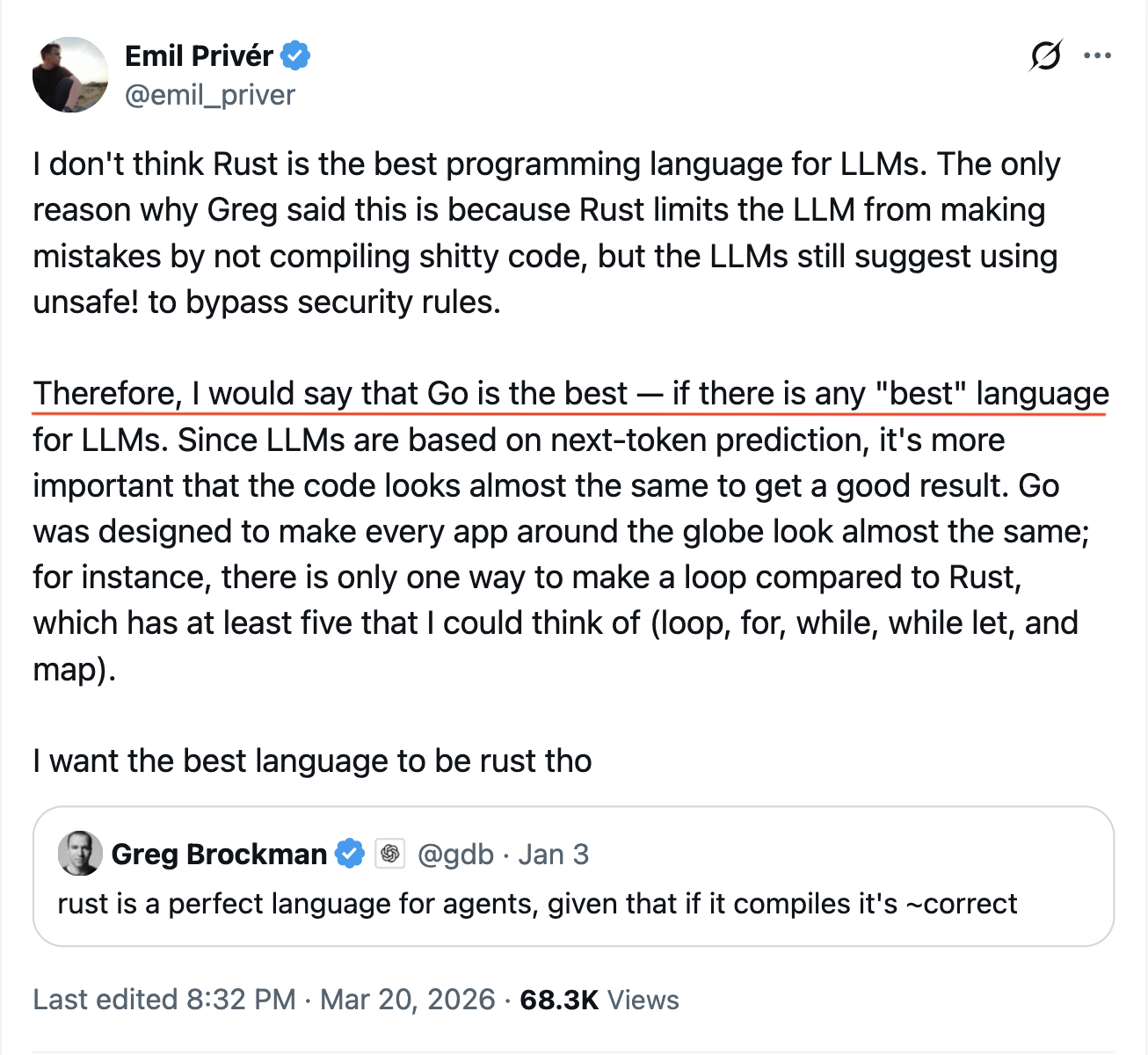Click "I want the best language to be rust tho"
The width and height of the screenshot is (1148, 1055).
(312, 760)
